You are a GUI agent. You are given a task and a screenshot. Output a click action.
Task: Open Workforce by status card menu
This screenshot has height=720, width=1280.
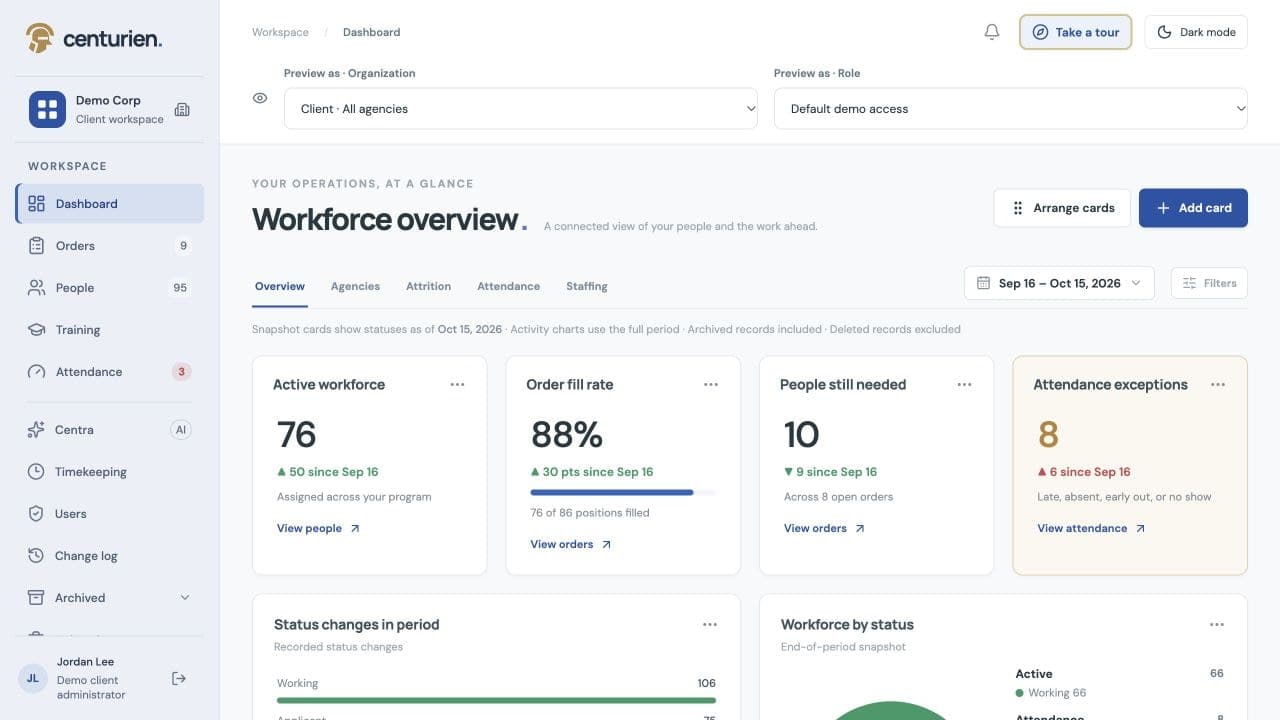click(x=1217, y=625)
